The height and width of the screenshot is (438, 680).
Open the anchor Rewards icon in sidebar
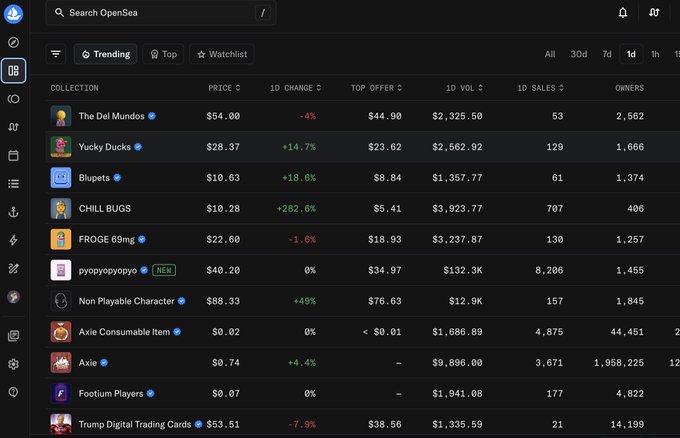click(13, 212)
